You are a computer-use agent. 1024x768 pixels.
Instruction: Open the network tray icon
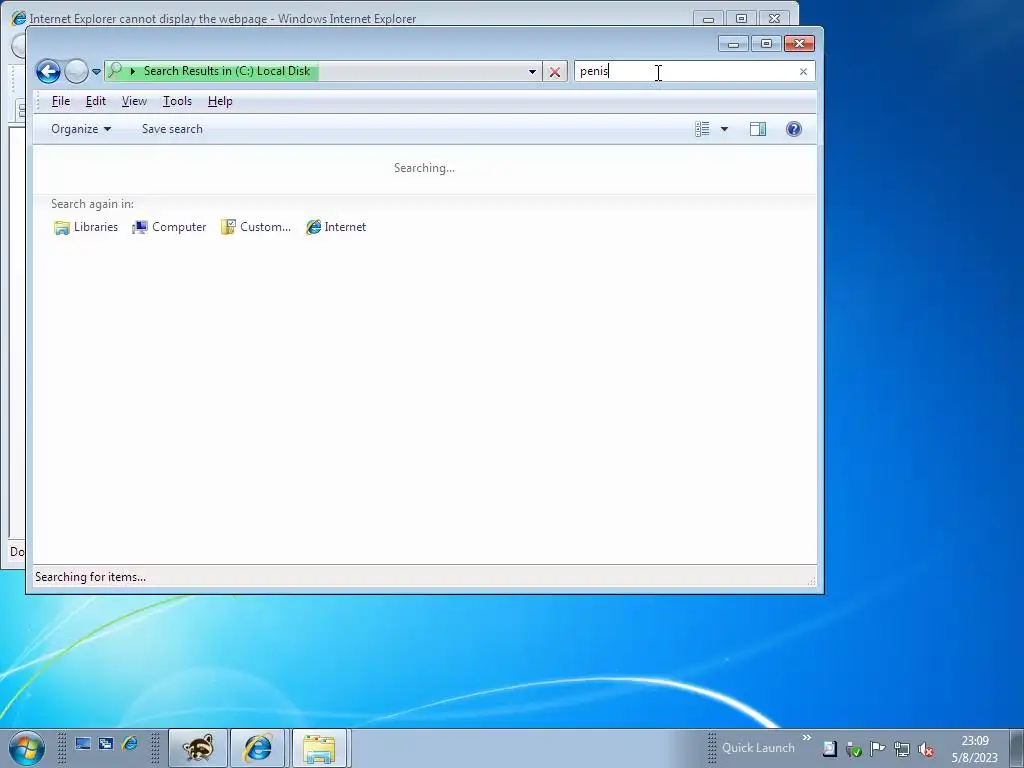point(902,749)
